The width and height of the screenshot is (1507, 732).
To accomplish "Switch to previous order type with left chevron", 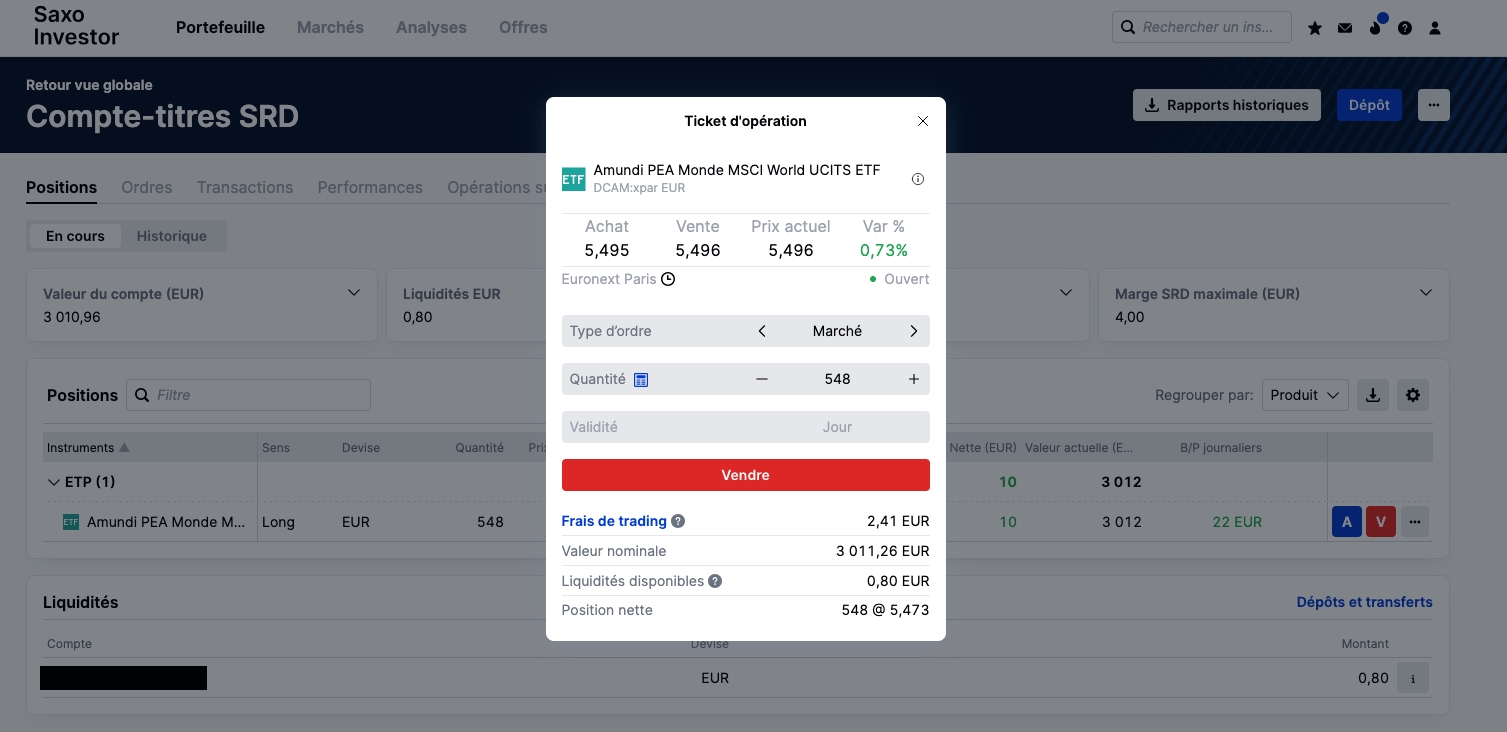I will [762, 331].
